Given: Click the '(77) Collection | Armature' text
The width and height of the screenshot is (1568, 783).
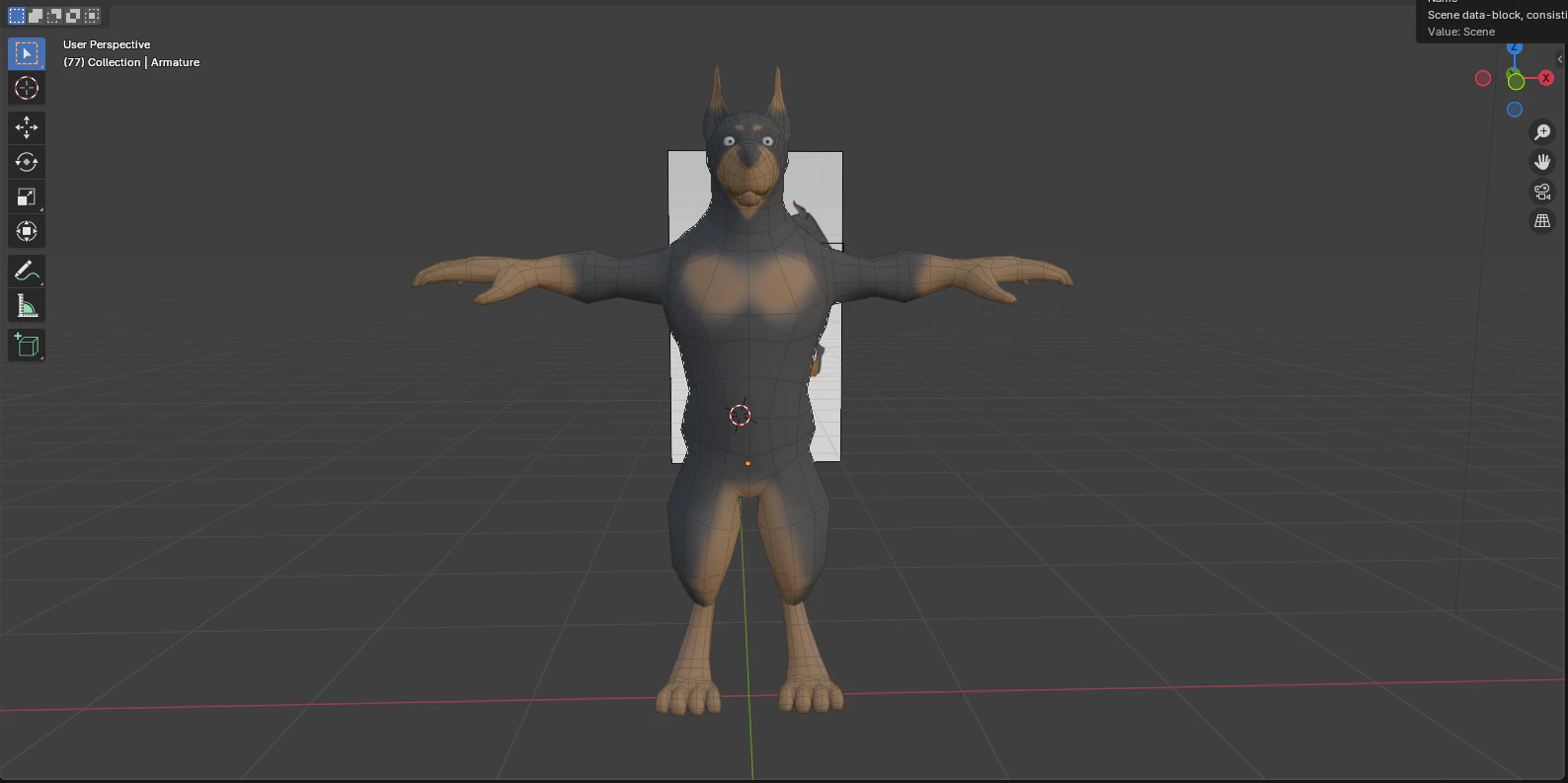Looking at the screenshot, I should (x=131, y=62).
